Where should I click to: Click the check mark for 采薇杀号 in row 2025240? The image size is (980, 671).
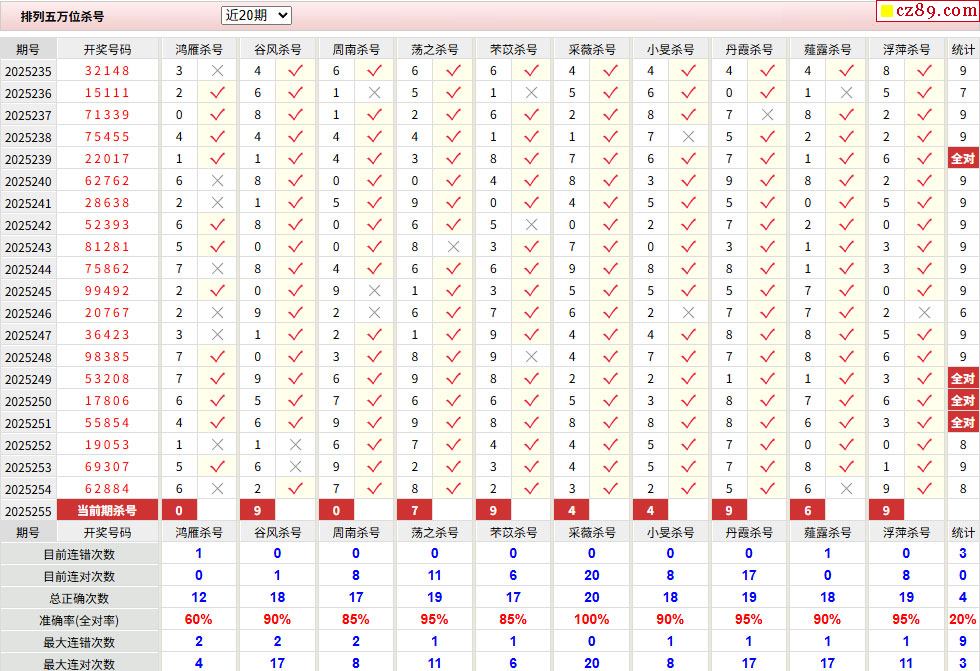(x=610, y=181)
